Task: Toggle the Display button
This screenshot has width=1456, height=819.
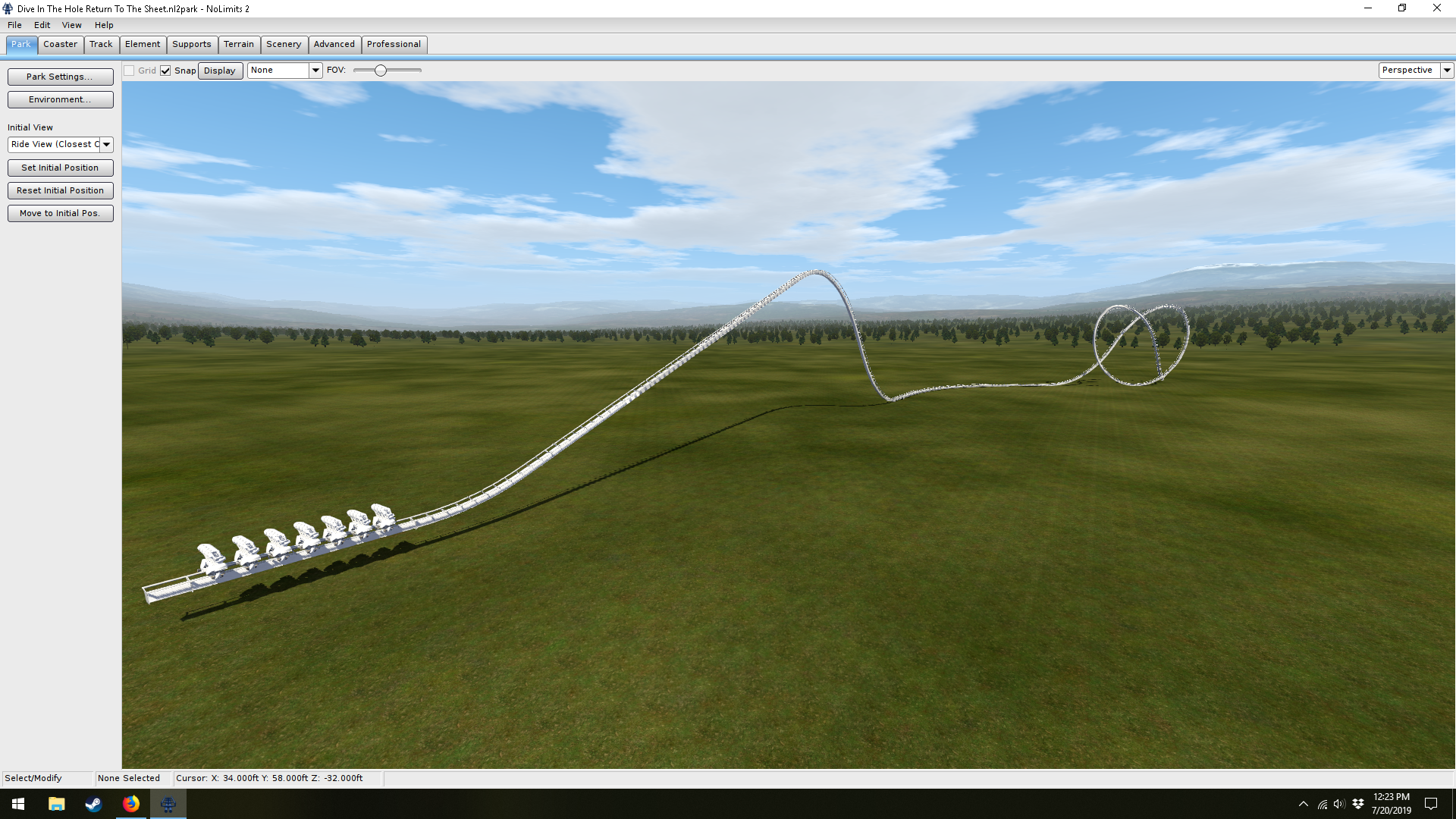Action: click(220, 71)
